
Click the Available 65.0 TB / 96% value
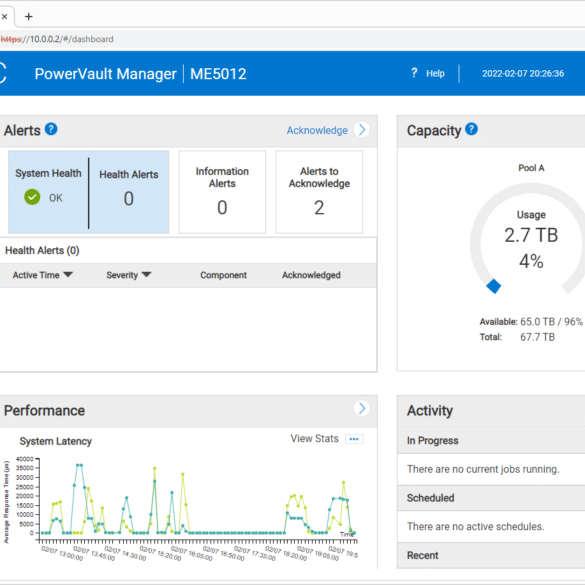click(x=551, y=322)
